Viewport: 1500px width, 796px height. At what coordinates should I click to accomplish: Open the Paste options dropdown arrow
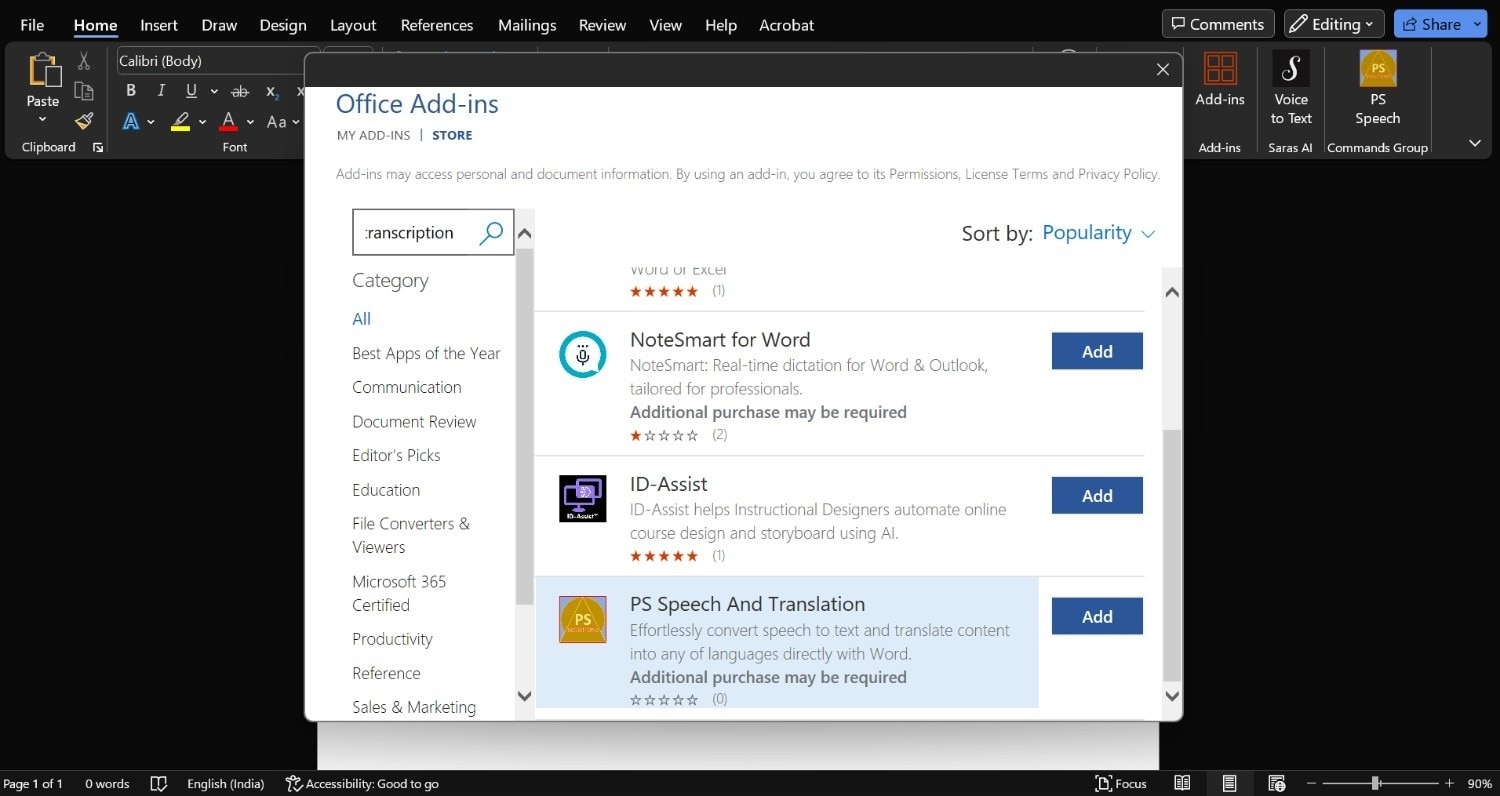[x=42, y=120]
